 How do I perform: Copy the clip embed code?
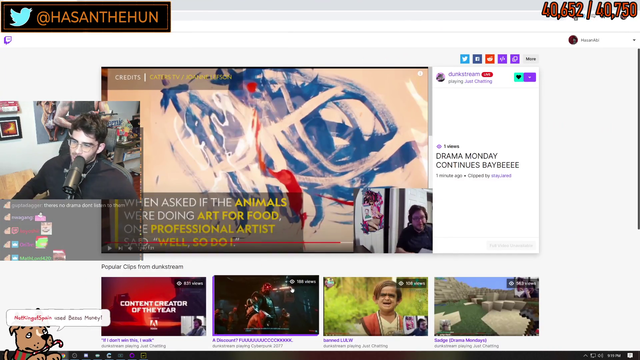pyautogui.click(x=502, y=59)
